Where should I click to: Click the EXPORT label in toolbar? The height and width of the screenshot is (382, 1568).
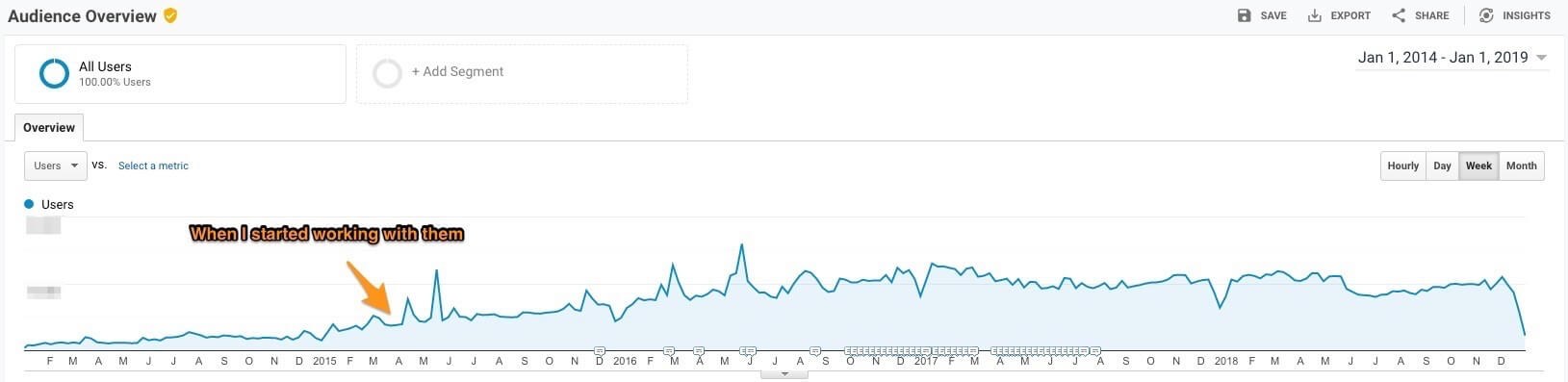coord(1350,15)
